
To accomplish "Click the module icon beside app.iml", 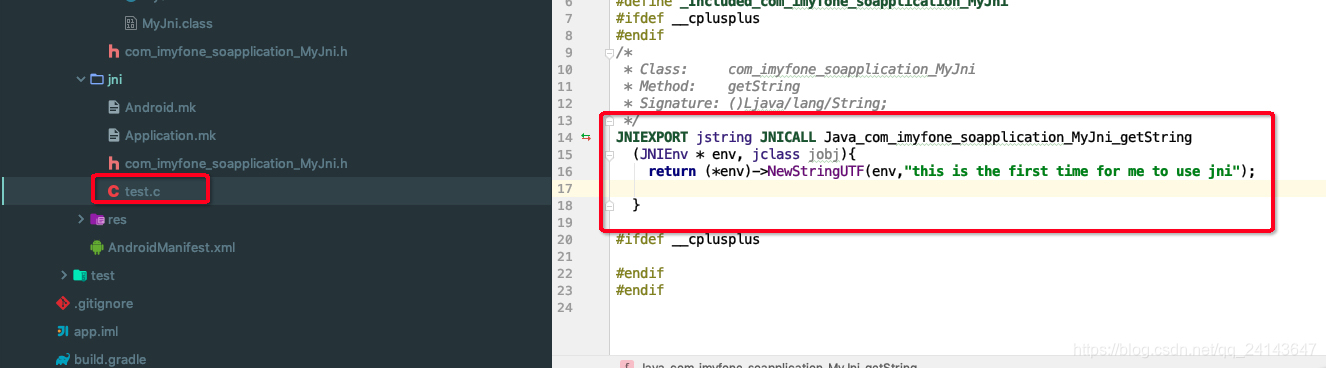I will coord(63,331).
